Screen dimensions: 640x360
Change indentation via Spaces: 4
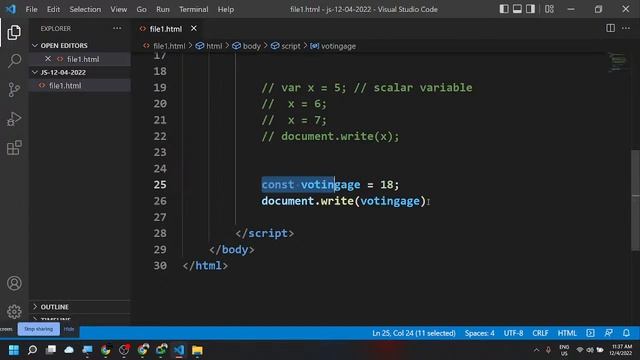479,333
